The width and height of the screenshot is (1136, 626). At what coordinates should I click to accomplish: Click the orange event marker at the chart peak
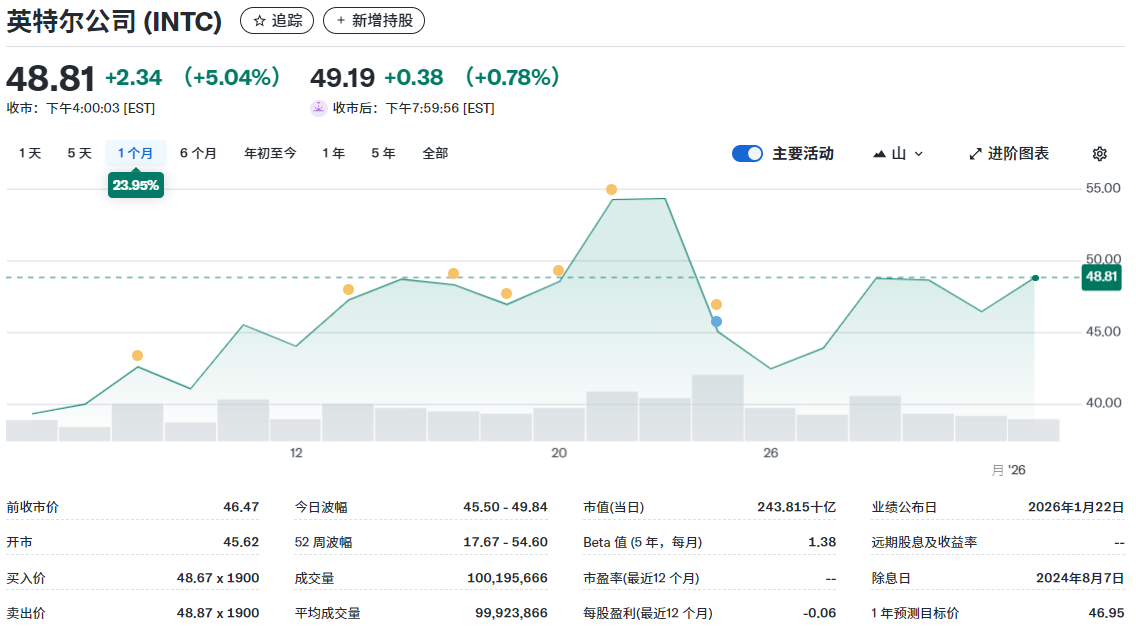[613, 188]
